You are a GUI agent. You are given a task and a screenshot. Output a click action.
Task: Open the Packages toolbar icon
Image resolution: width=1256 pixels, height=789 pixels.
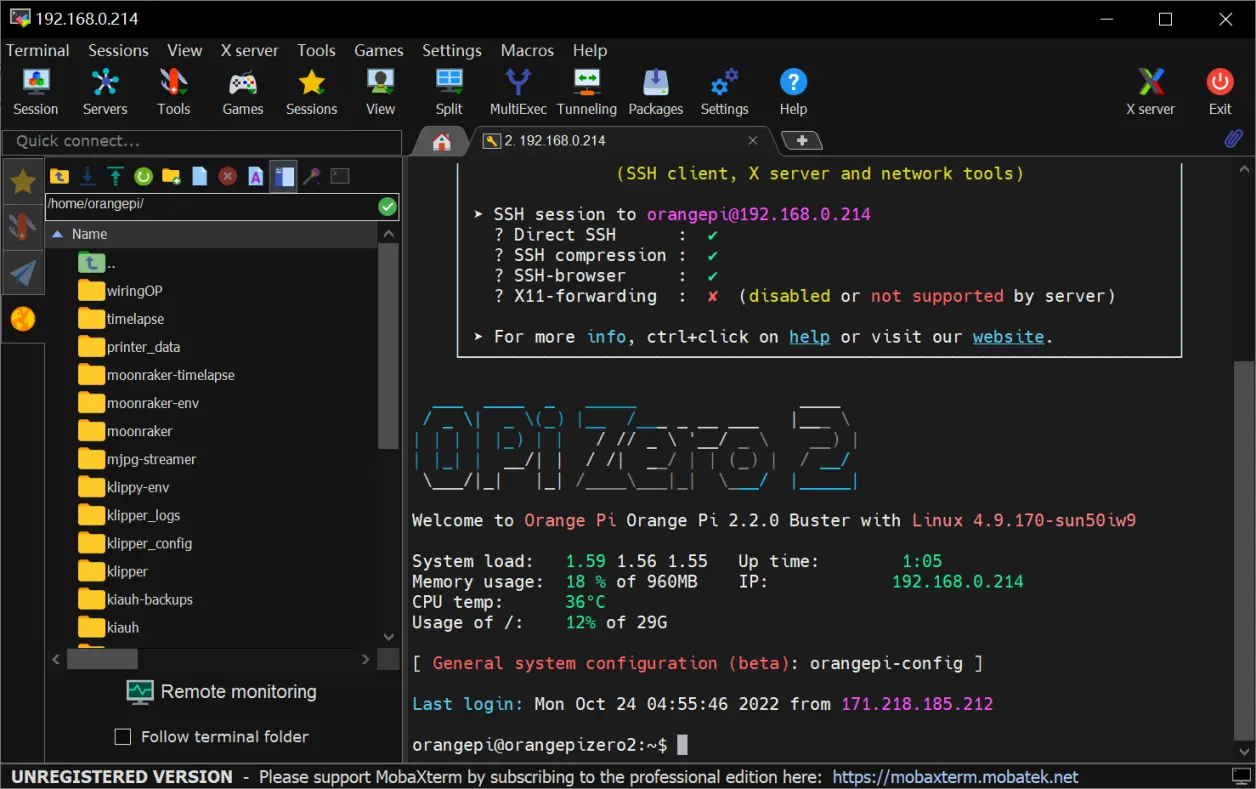[x=656, y=91]
